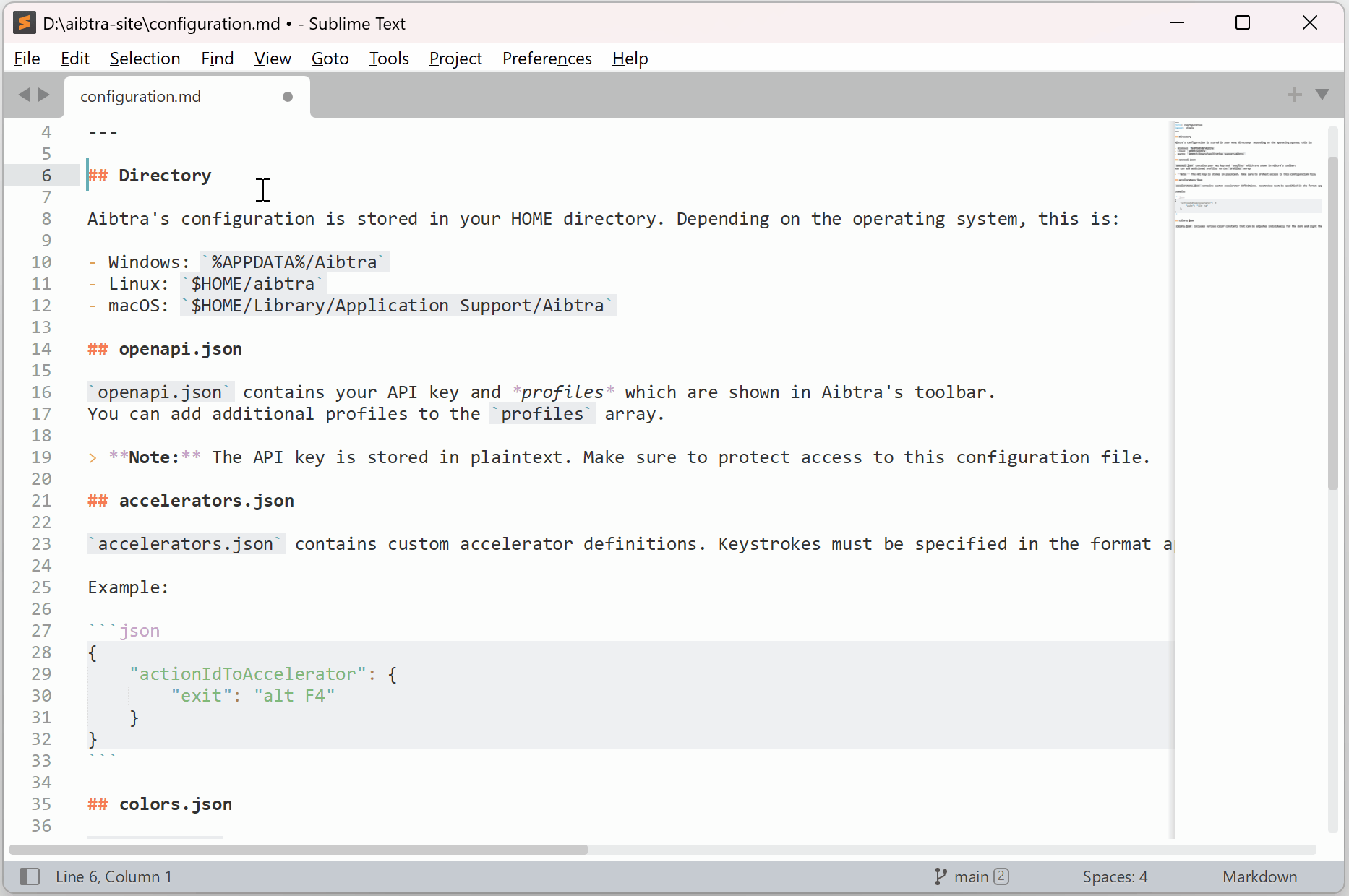Jump using the minimap code preview

click(1247, 173)
